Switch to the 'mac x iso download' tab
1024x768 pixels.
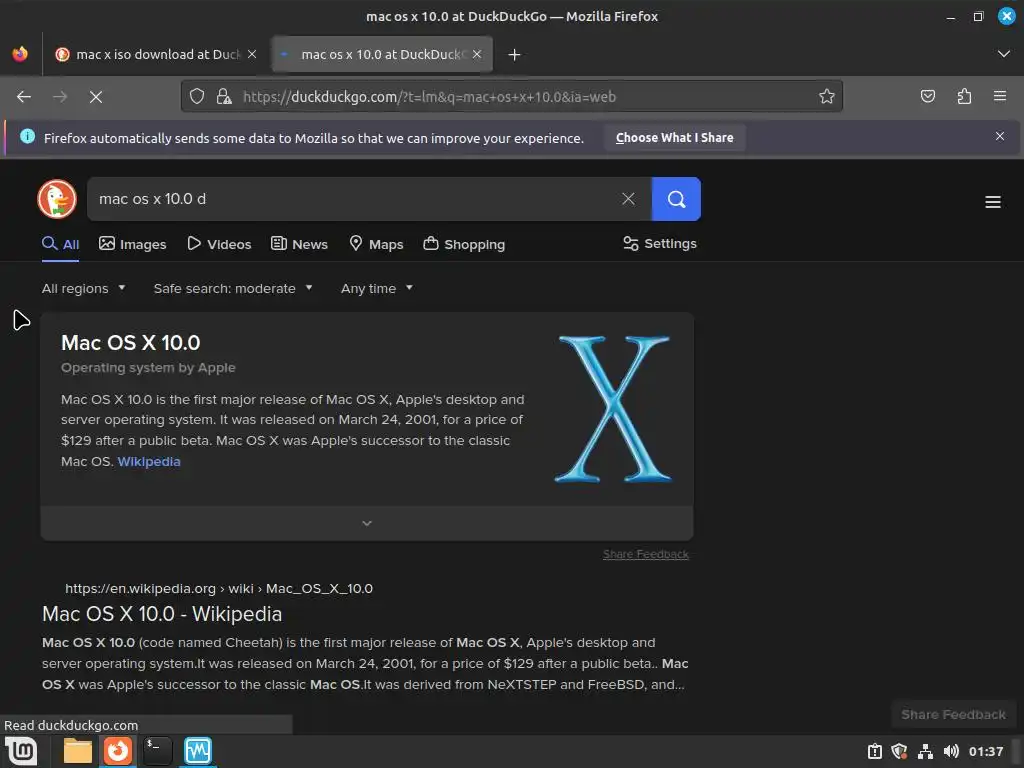coord(155,54)
